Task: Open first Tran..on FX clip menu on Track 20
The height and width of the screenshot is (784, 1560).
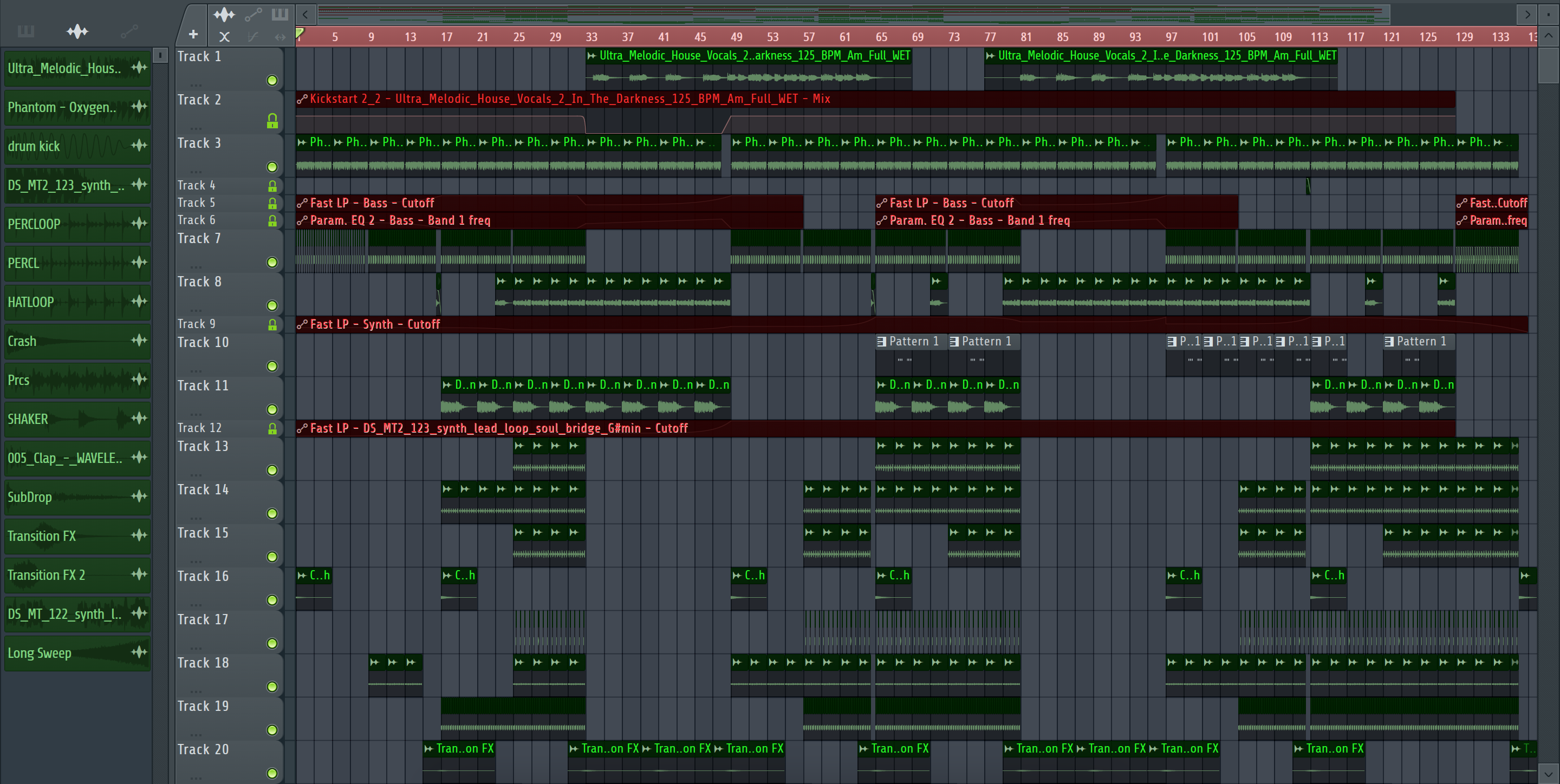Action: click(x=429, y=749)
